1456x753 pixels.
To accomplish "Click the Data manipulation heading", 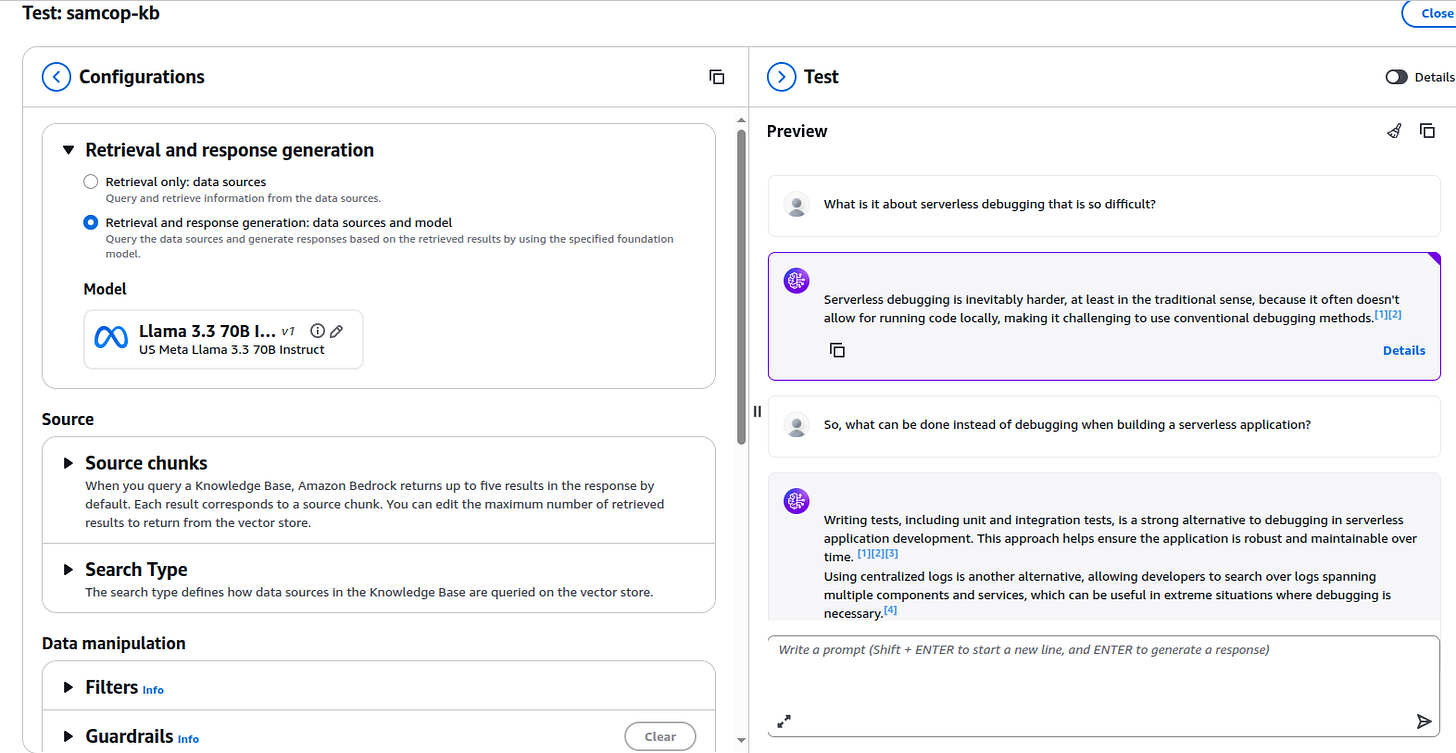I will (x=114, y=643).
